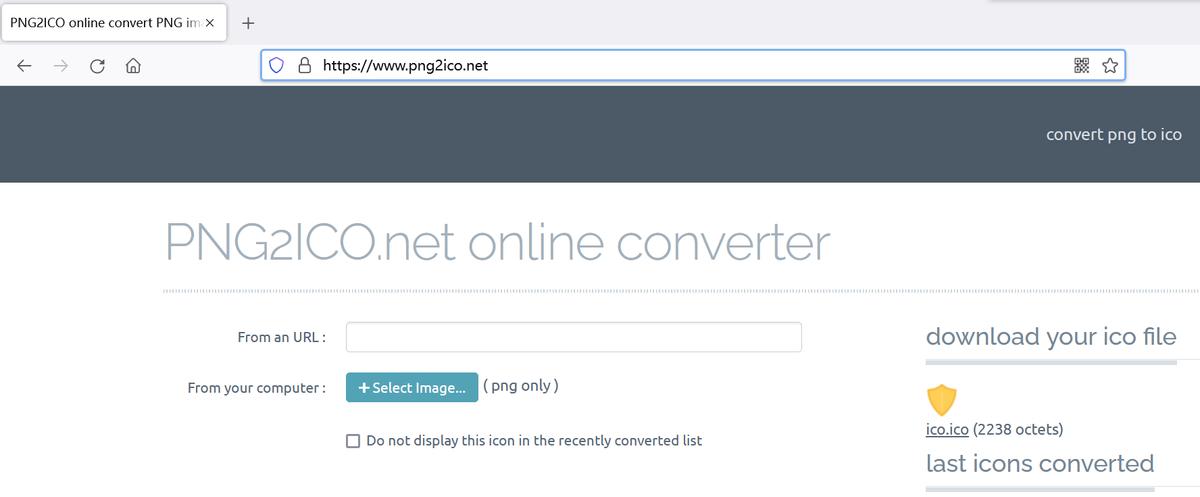Enable "Do not display this icon" checkbox
The height and width of the screenshot is (497, 1200).
click(x=353, y=441)
